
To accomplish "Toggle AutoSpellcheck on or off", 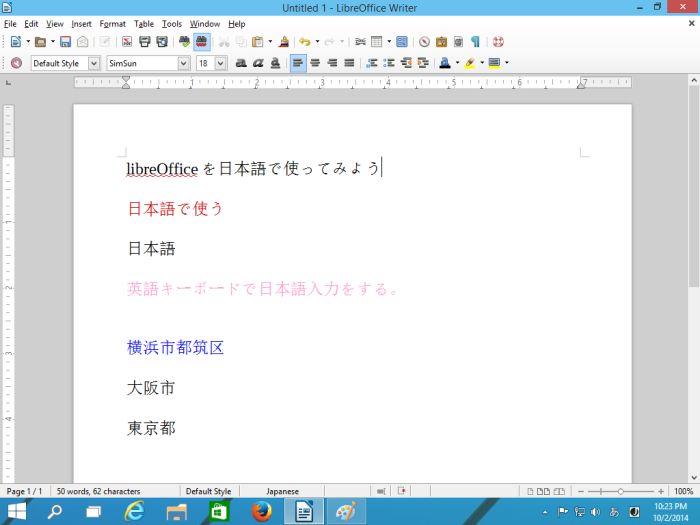I will (x=201, y=42).
